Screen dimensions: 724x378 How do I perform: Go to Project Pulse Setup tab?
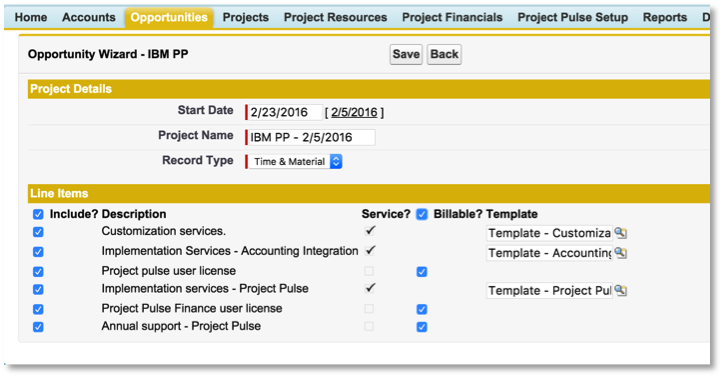pos(573,18)
